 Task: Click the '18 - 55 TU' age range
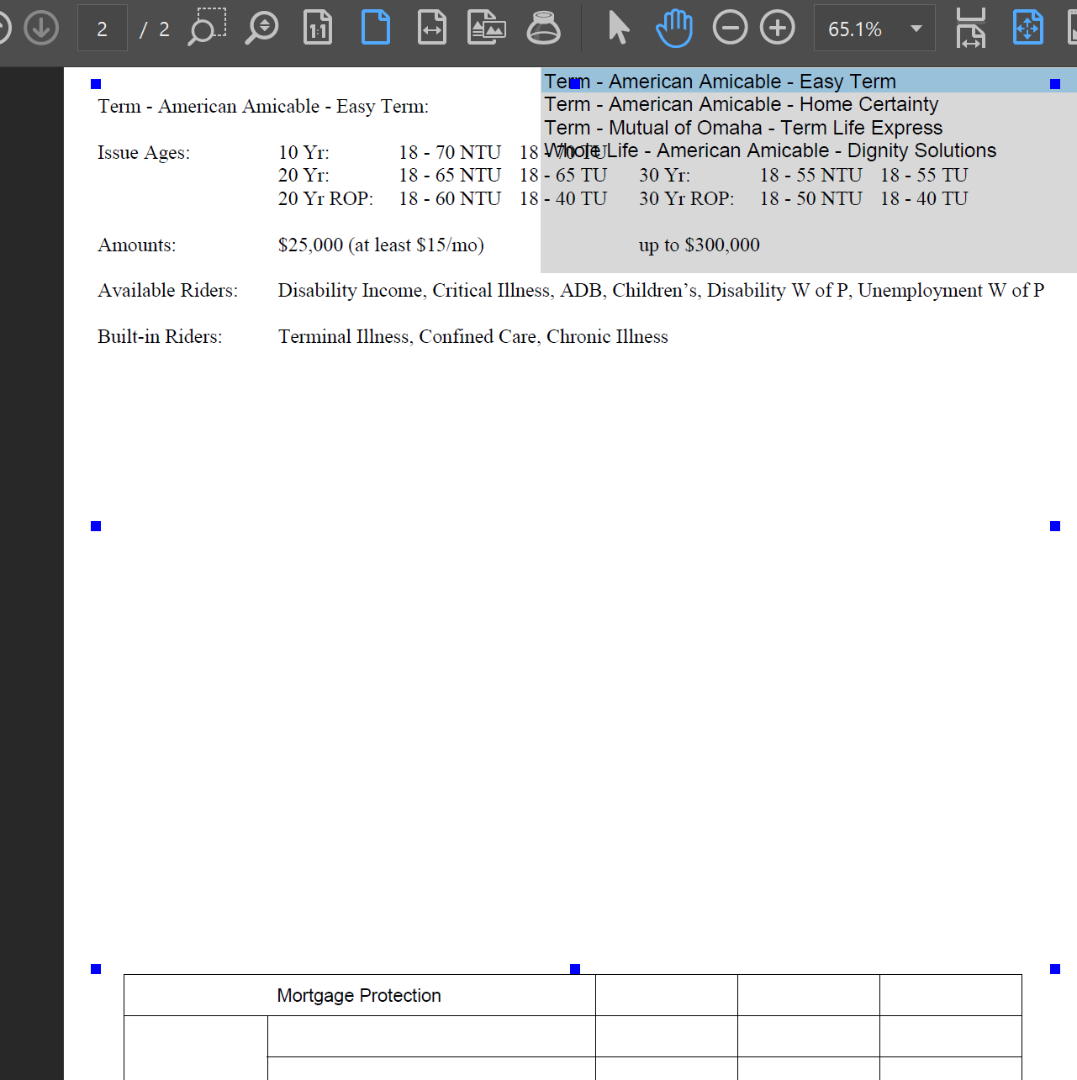coord(924,176)
